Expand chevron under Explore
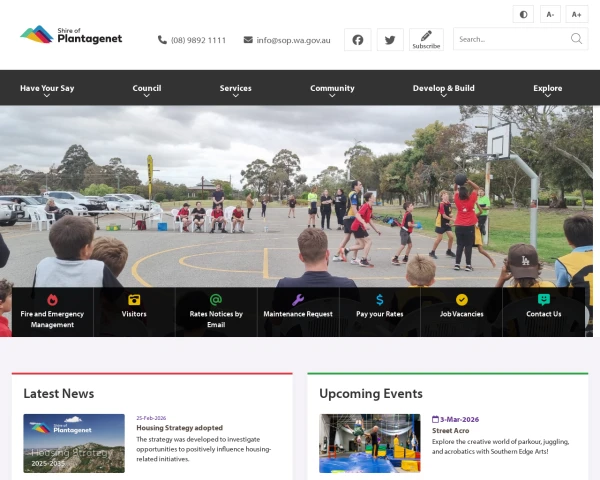This screenshot has height=480, width=600. 548,96
